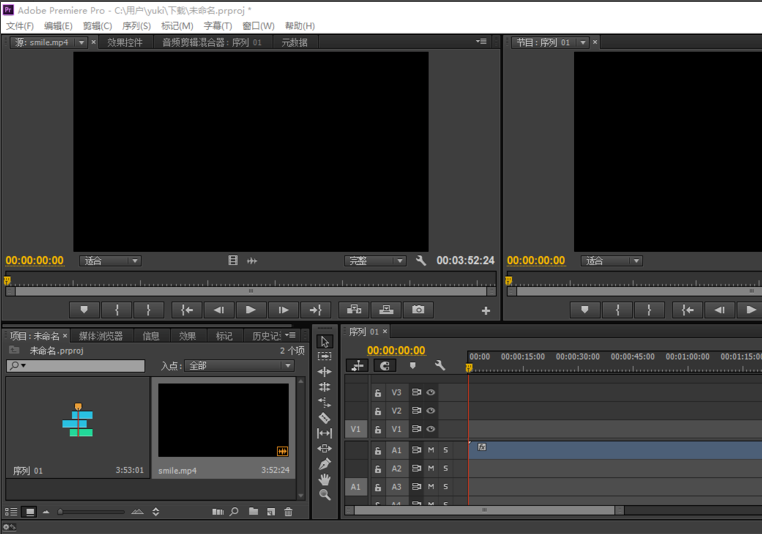Image resolution: width=762 pixels, height=534 pixels.
Task: Open the 完整 playback resolution dropdown
Action: click(x=375, y=261)
